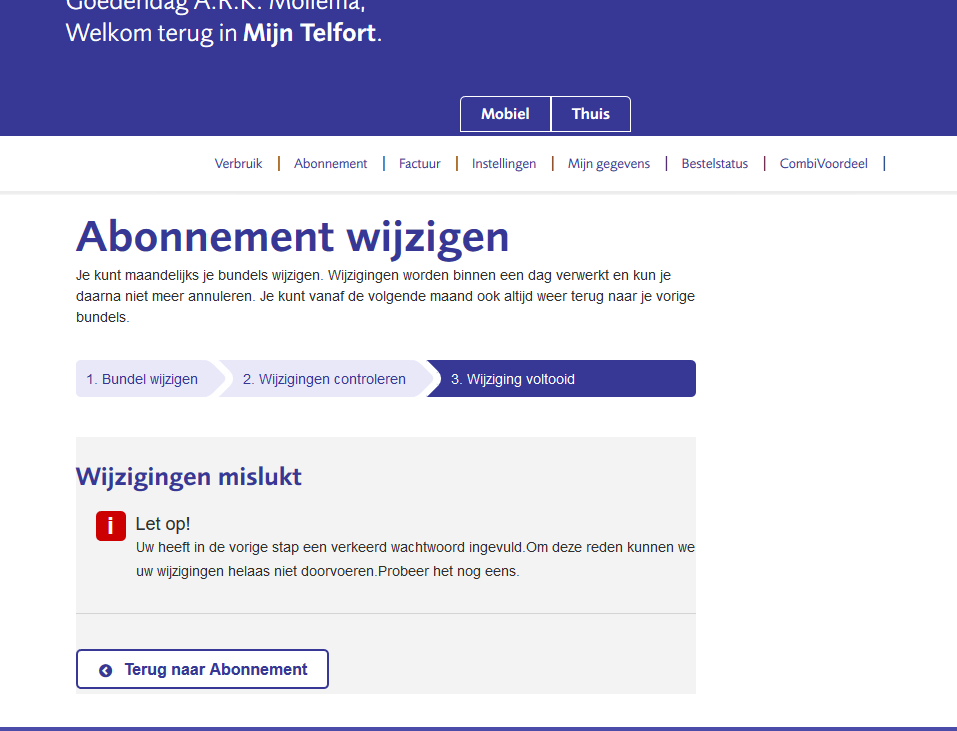Switch to the Mobiel tab
This screenshot has height=731, width=957.
[x=505, y=114]
